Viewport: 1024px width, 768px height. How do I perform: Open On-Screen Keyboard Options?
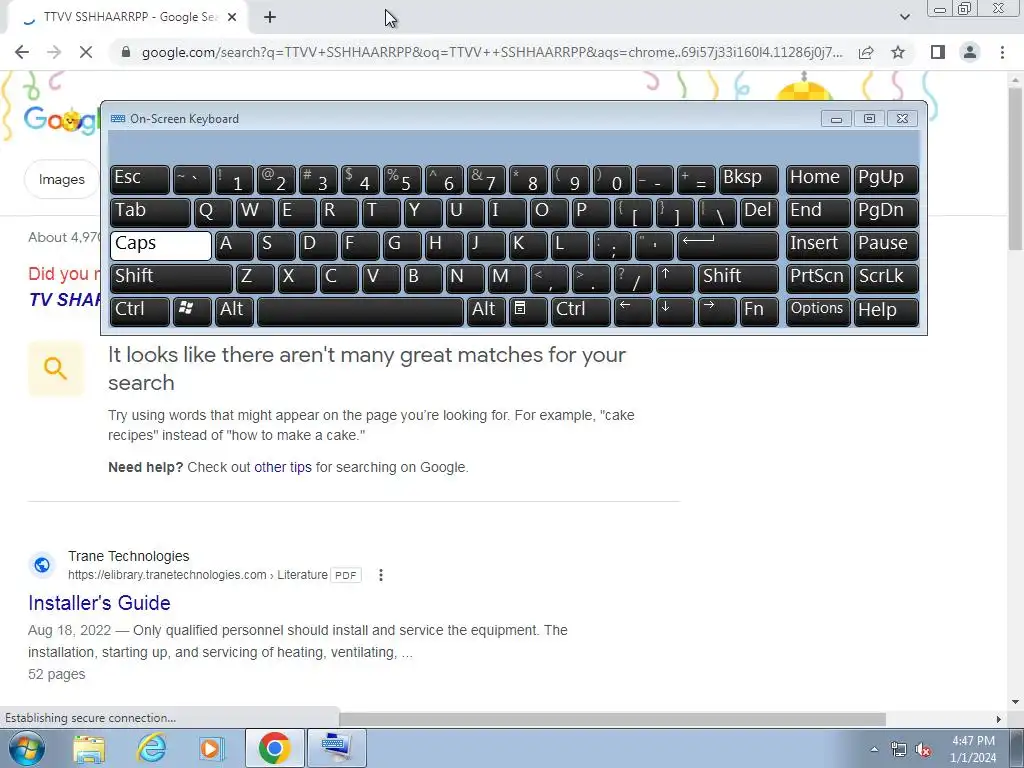(x=818, y=311)
